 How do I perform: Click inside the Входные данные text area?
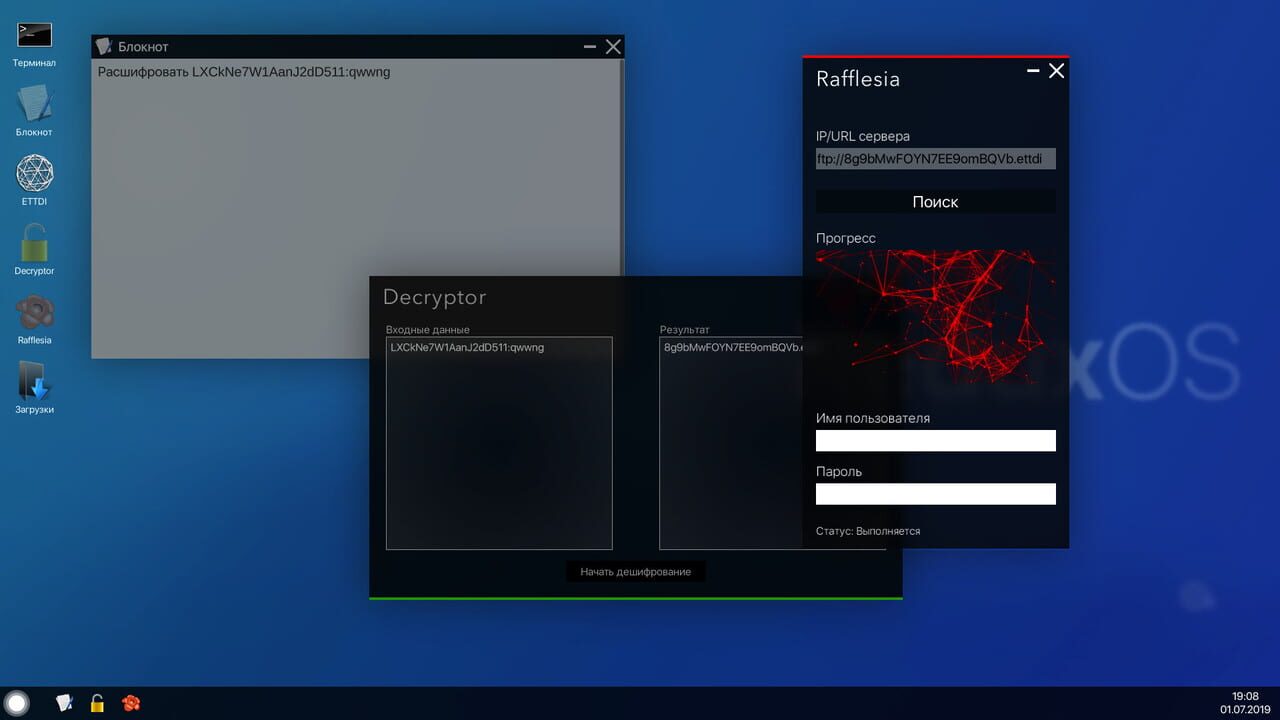[498, 442]
